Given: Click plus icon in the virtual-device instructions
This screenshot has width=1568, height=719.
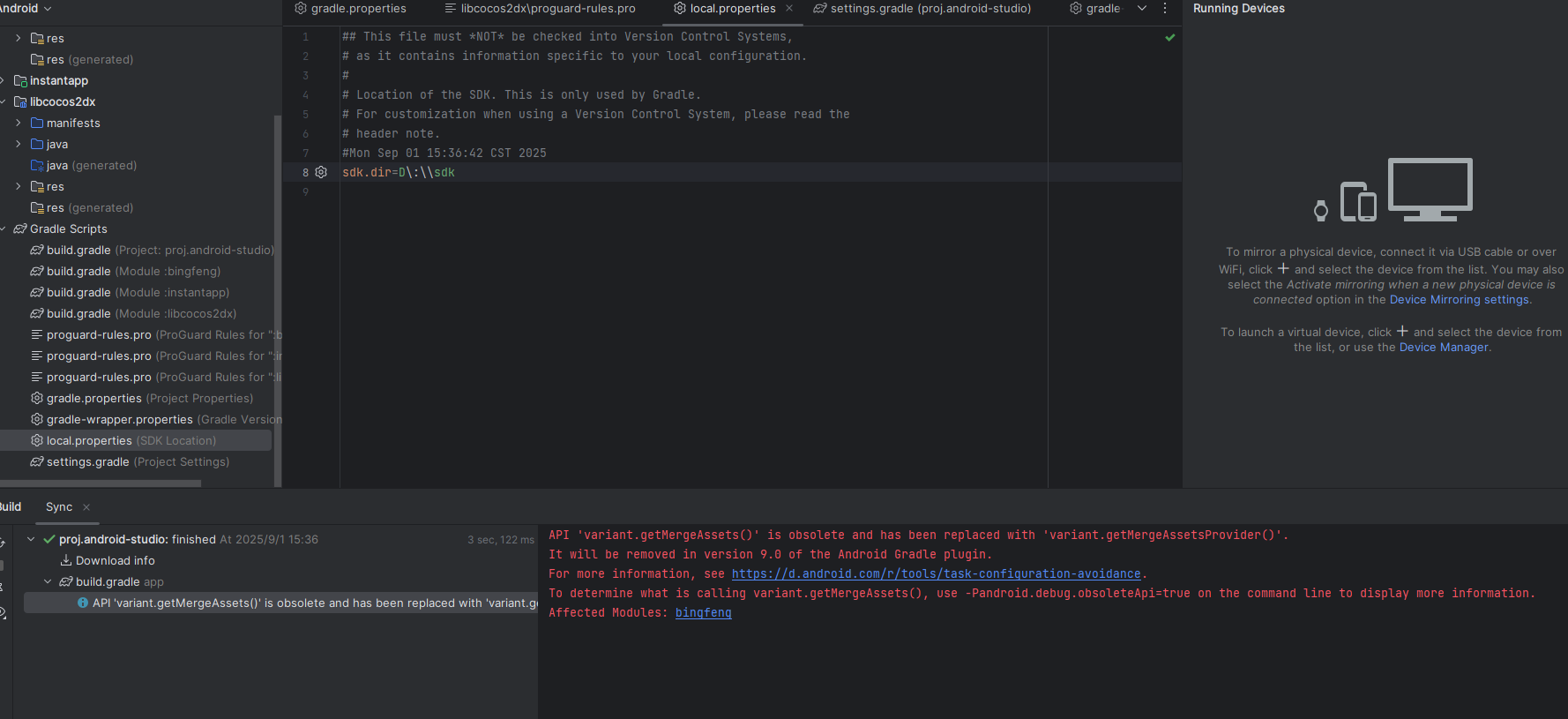Looking at the screenshot, I should 1402,331.
